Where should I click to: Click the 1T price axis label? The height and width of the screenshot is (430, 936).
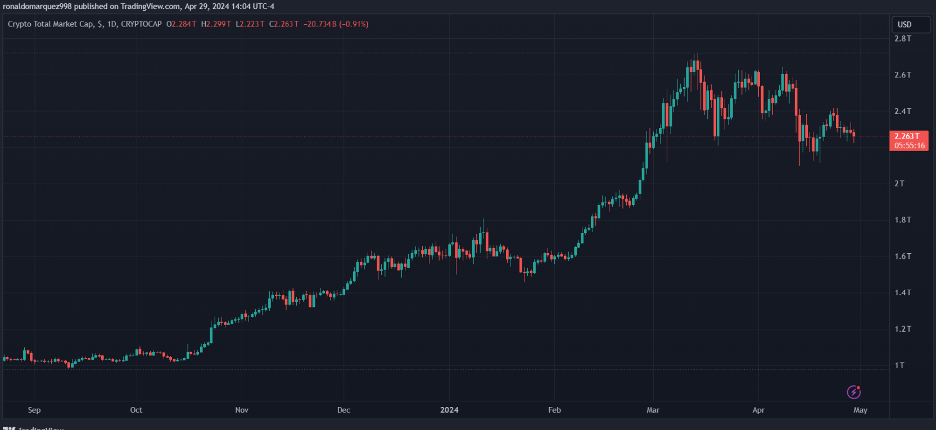click(899, 366)
